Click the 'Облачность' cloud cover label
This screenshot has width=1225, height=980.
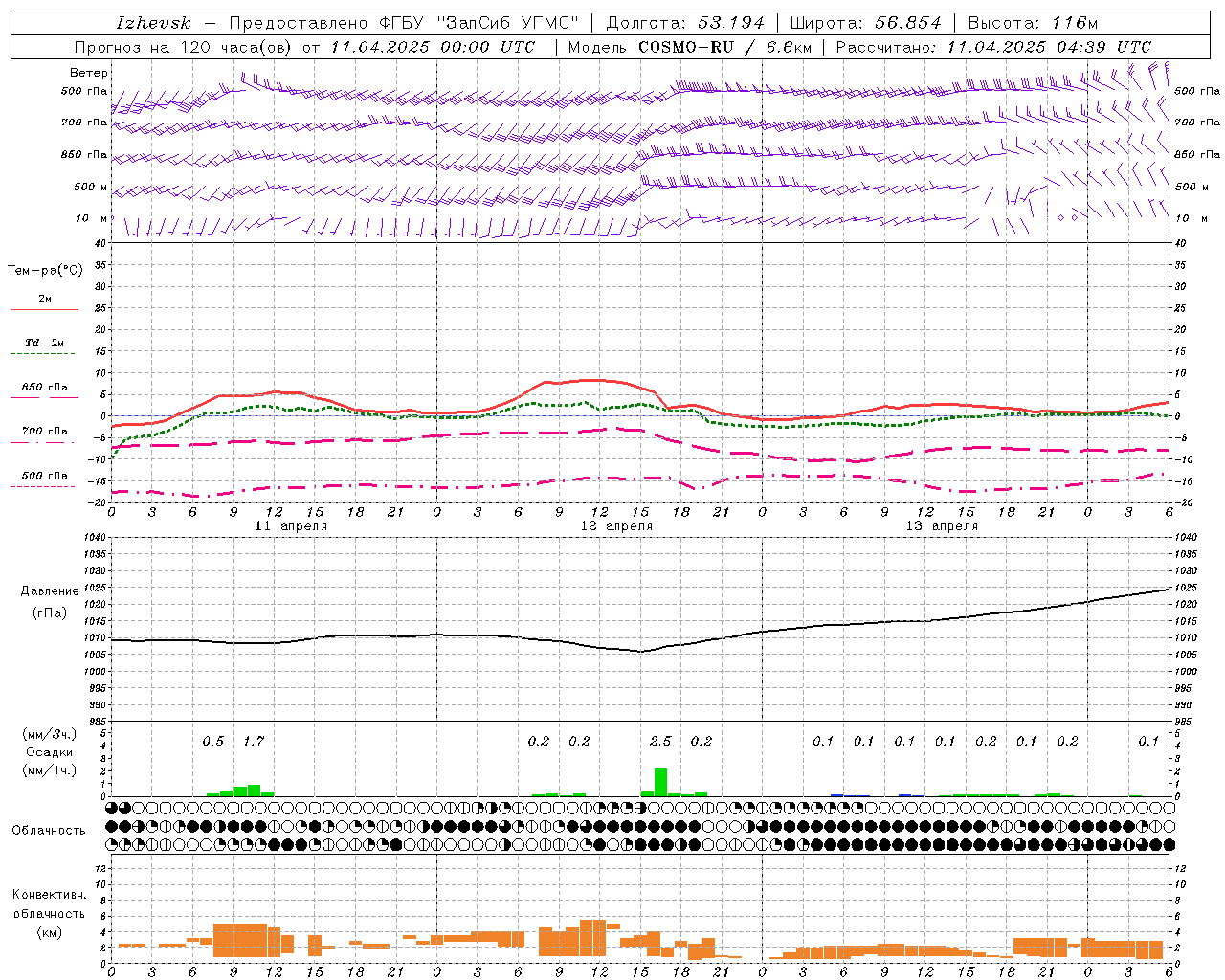tap(49, 831)
